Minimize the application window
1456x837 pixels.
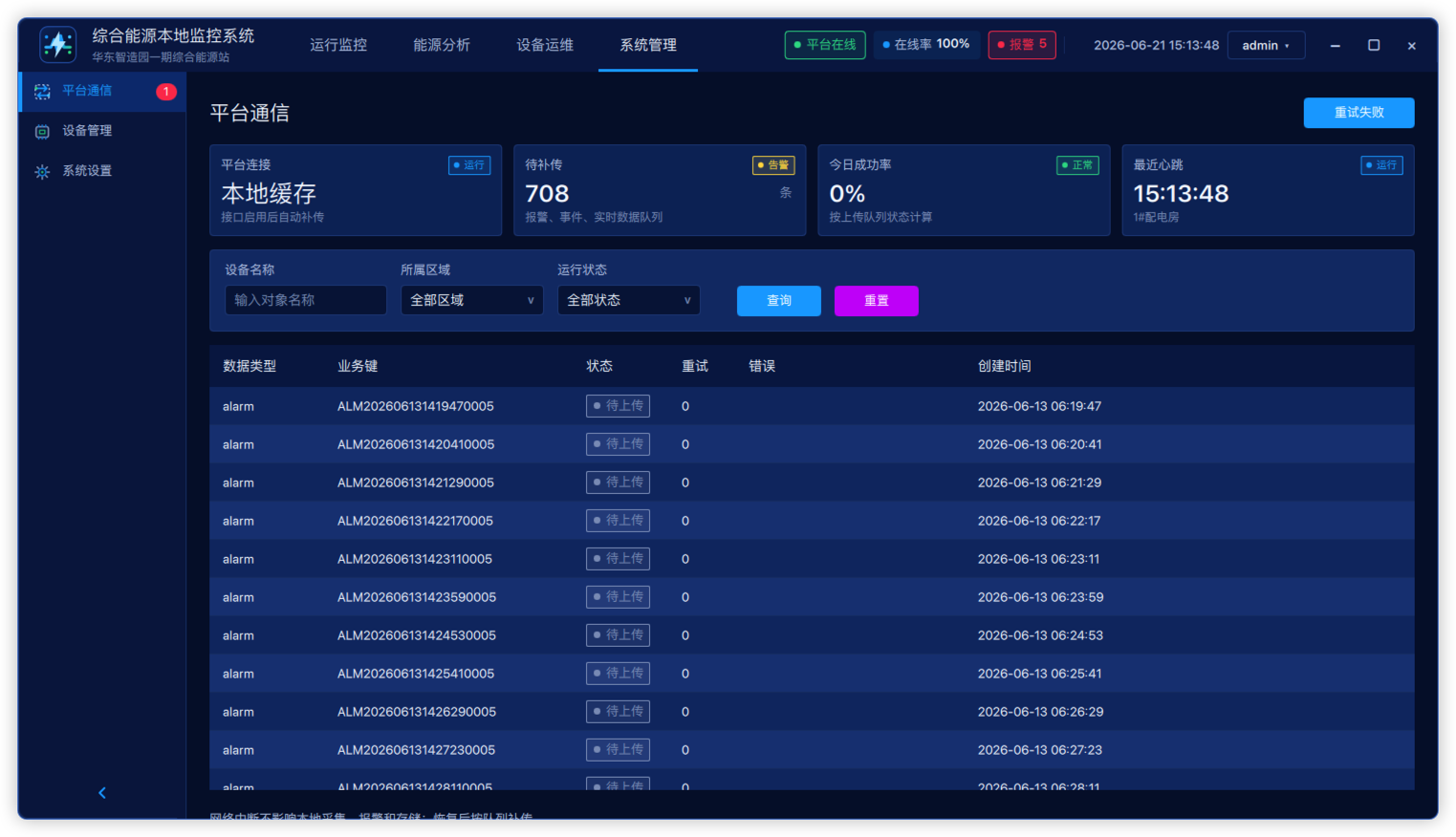point(1335,46)
